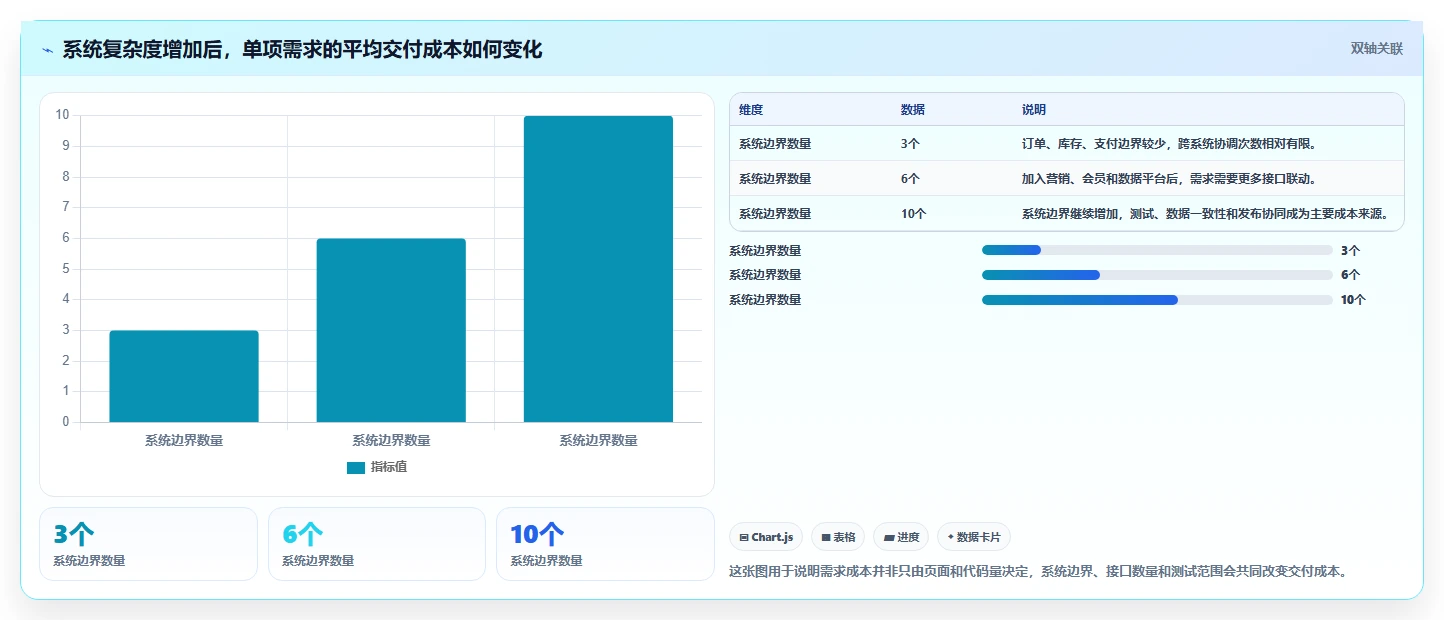Select the 数据卡片 tag chip
This screenshot has width=1444, height=620.
pos(974,537)
